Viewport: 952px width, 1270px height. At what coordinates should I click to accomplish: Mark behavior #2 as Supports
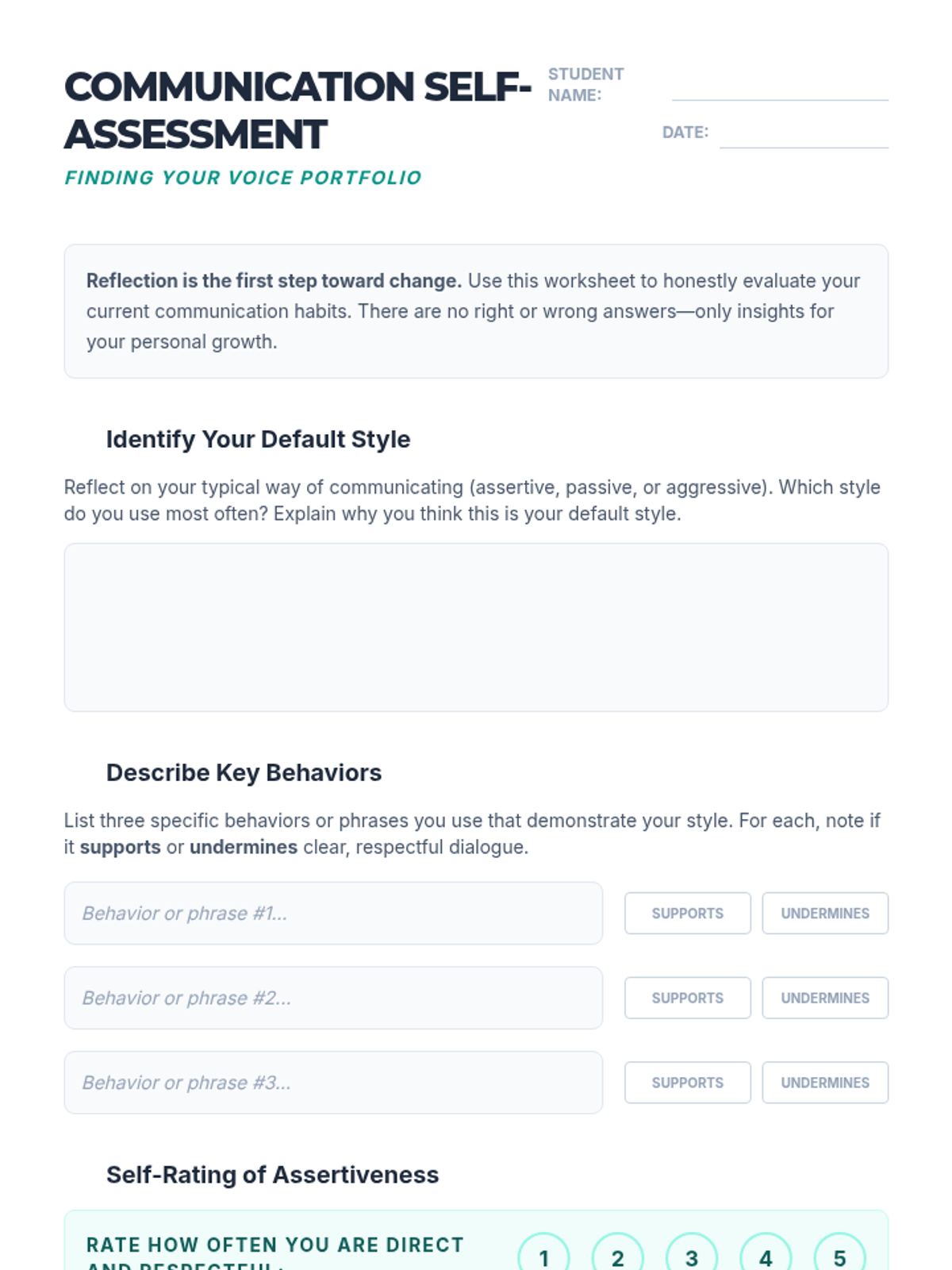[687, 998]
